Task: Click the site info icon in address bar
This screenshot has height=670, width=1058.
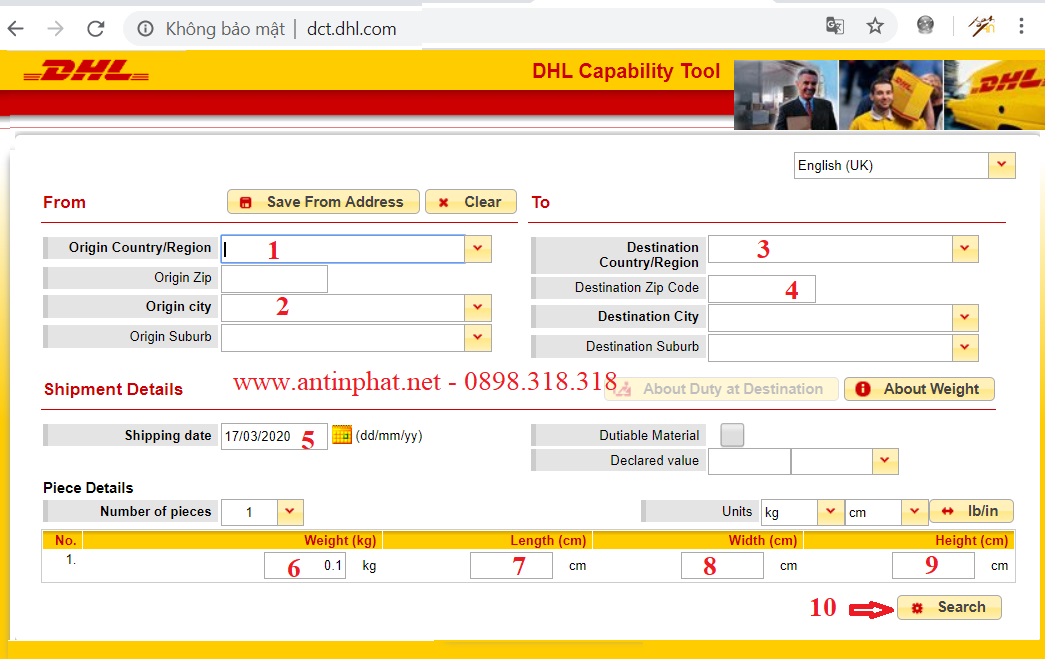Action: [146, 29]
